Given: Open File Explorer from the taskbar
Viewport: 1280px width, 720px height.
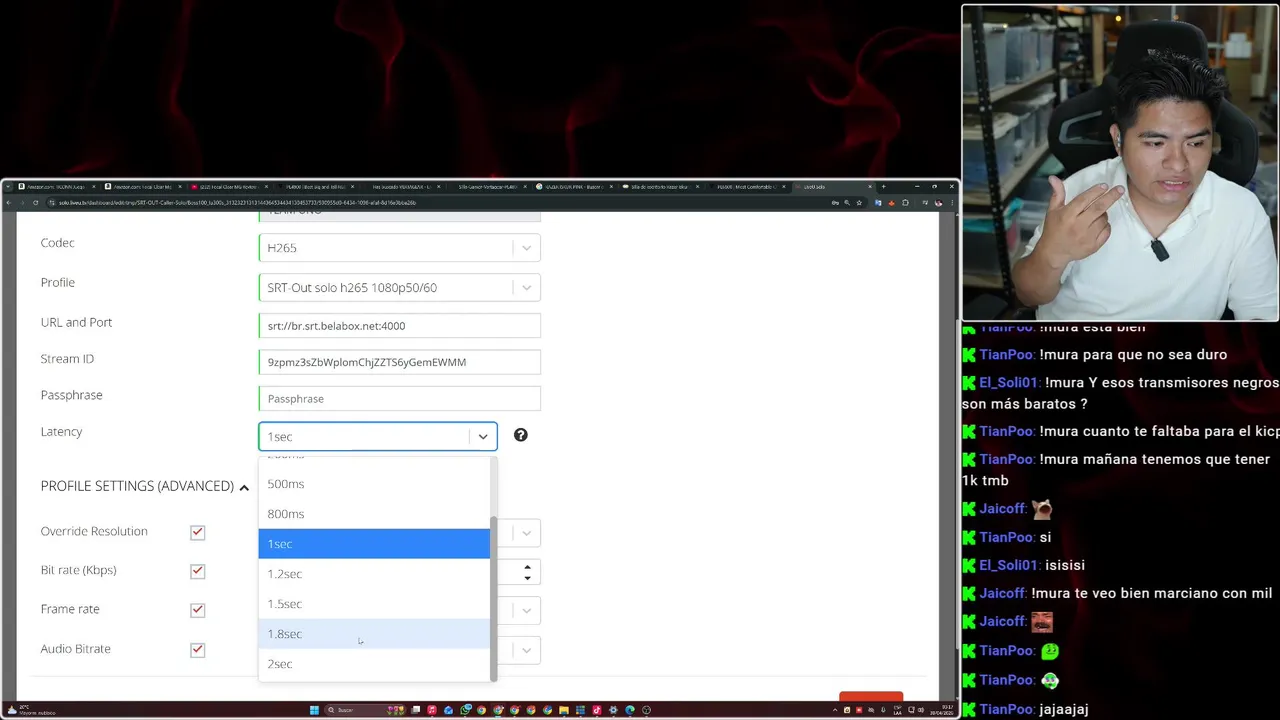Looking at the screenshot, I should (564, 710).
